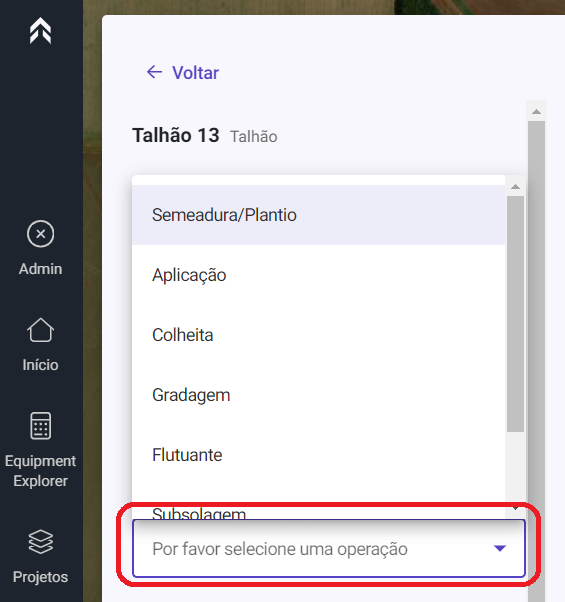Click the panel scroll-up arrow
565x602 pixels.
coord(536,112)
